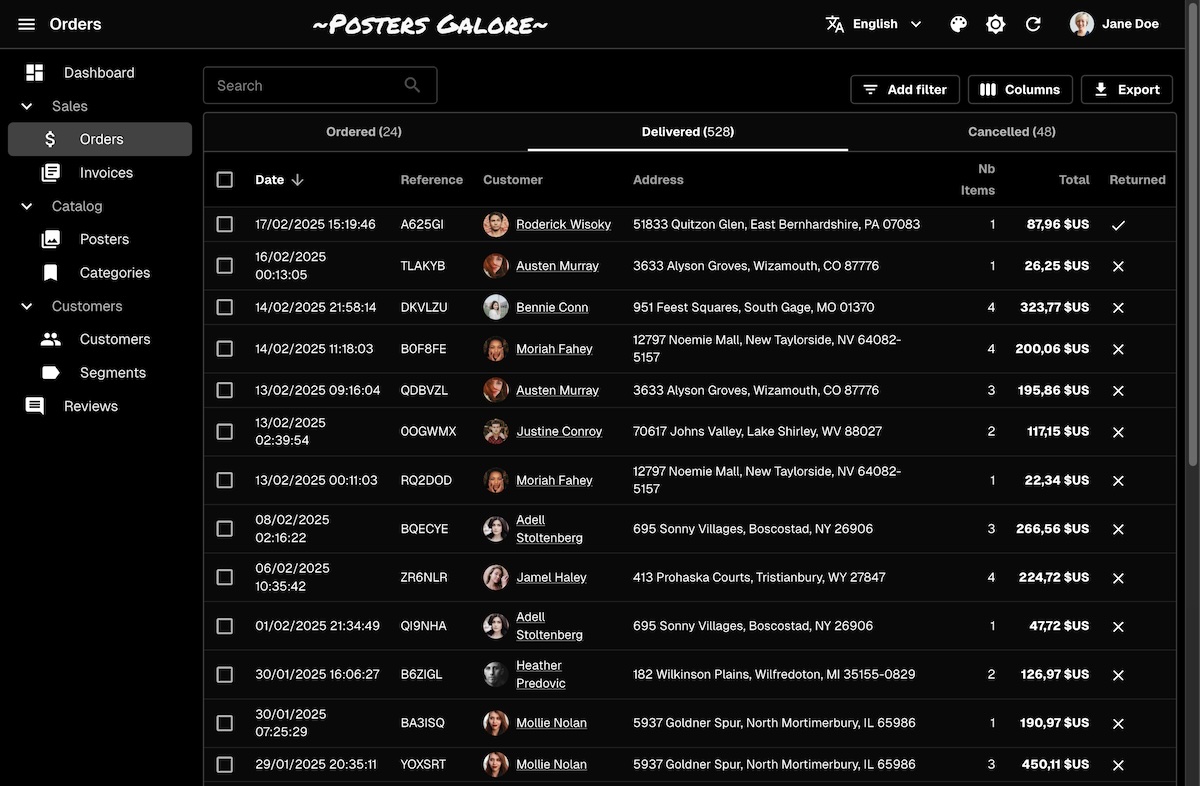
Task: Click the Add filter button
Action: tap(905, 90)
